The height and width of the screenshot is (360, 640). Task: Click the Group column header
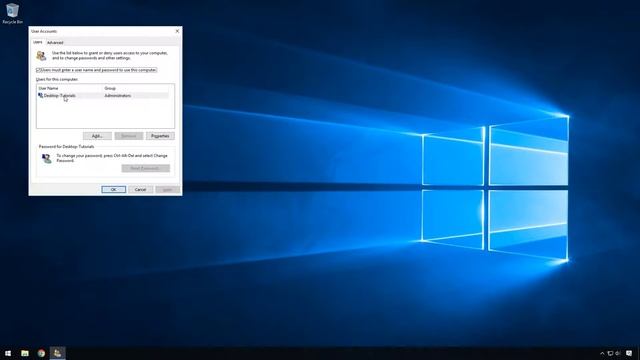pos(110,88)
